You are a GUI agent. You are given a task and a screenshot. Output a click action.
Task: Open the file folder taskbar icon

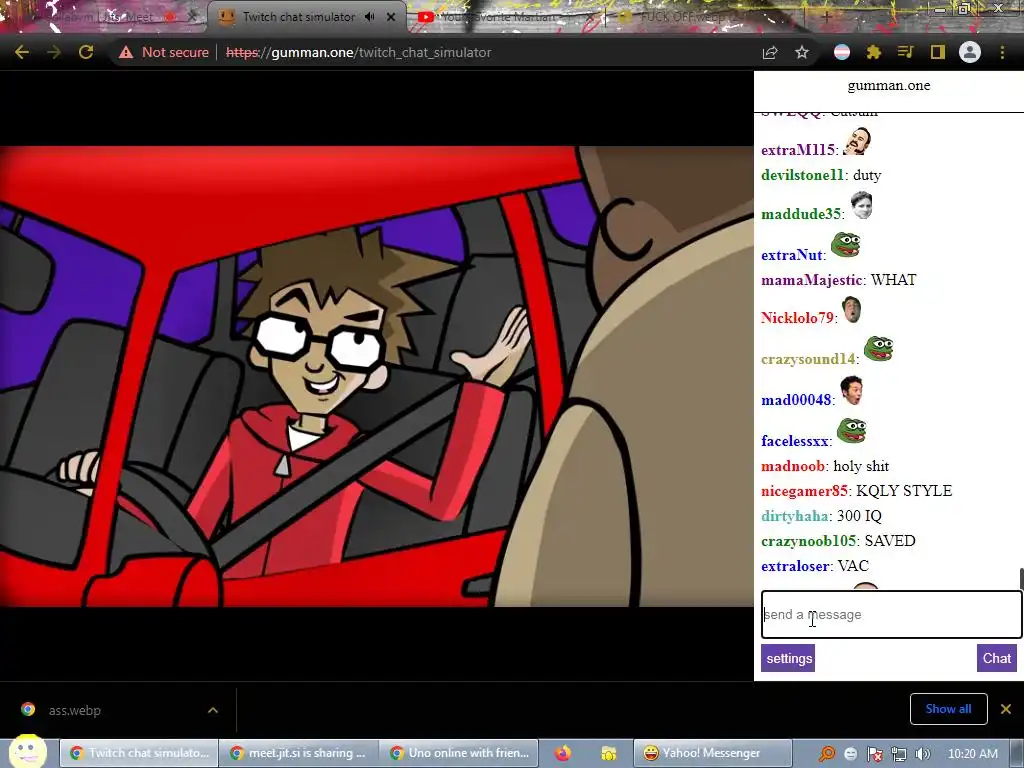609,754
